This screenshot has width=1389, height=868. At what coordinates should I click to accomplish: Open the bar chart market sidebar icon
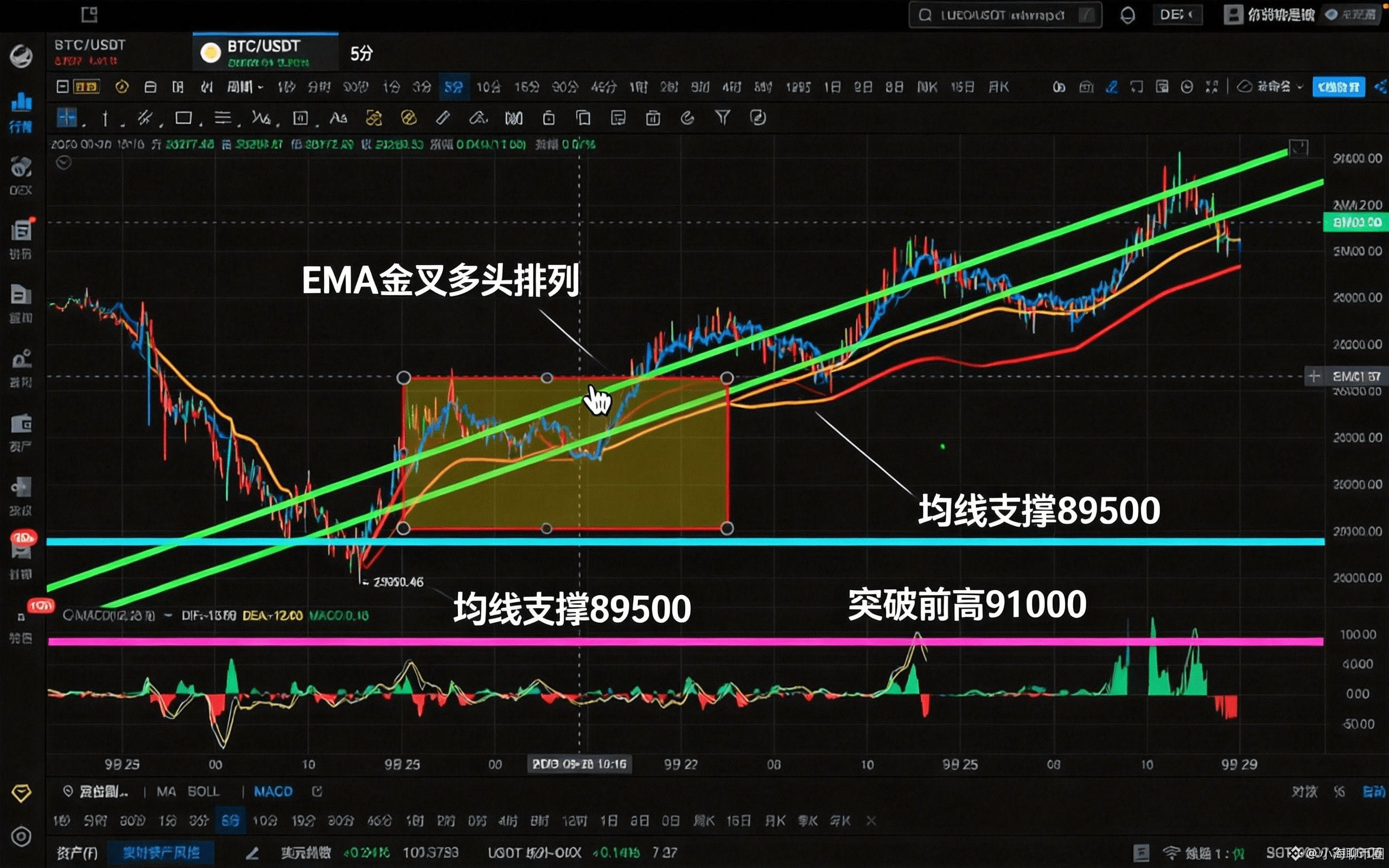pos(21,102)
